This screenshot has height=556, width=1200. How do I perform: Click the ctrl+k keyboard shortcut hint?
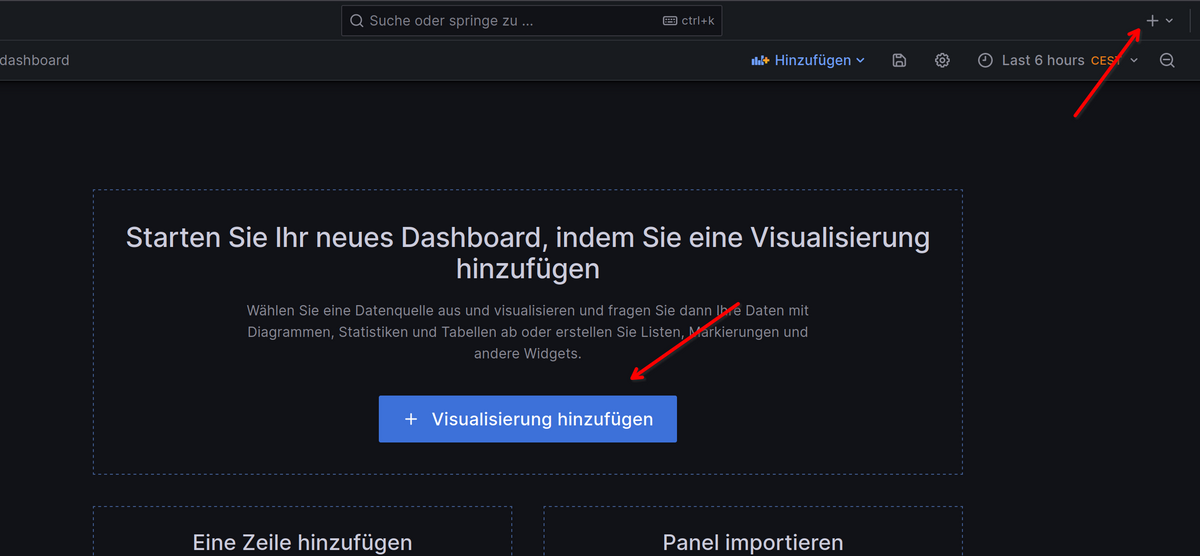pyautogui.click(x=690, y=20)
